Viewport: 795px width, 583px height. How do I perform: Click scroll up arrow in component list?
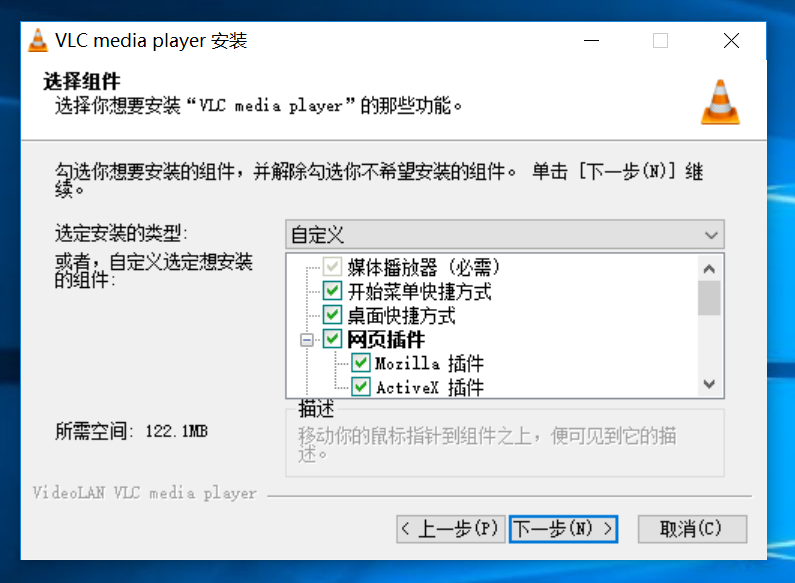click(x=709, y=269)
